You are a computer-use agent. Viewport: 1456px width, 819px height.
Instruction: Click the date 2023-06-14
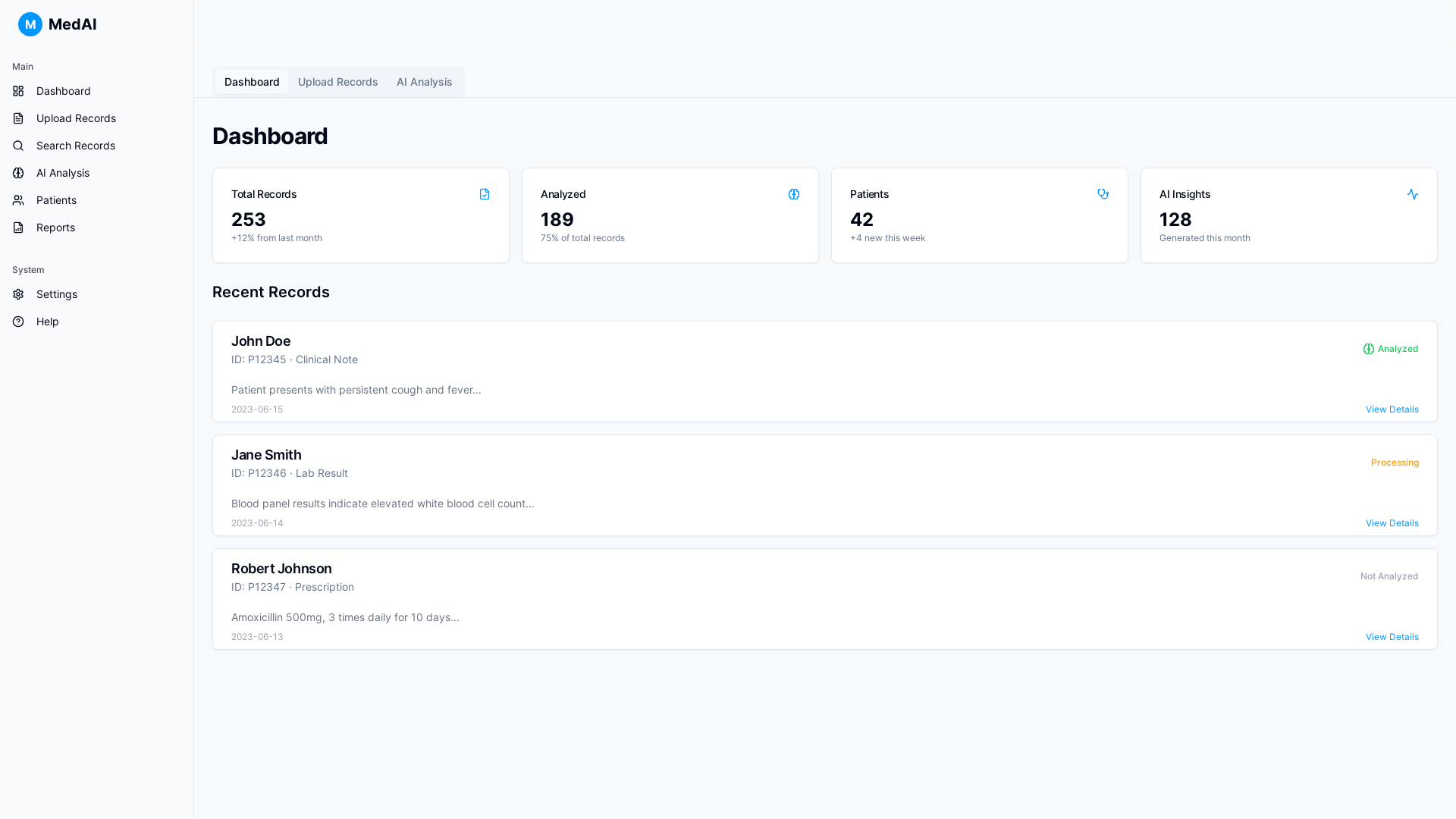pyautogui.click(x=257, y=523)
